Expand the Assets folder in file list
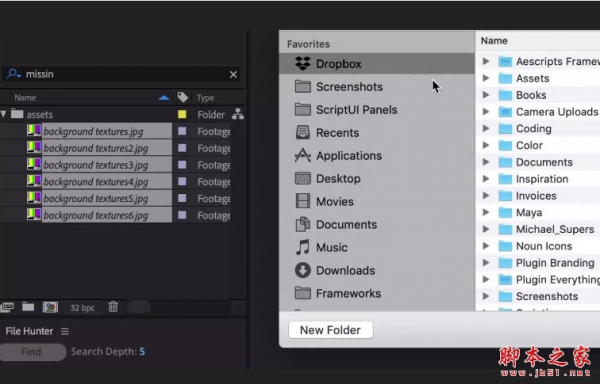This screenshot has width=600, height=384. tap(486, 78)
